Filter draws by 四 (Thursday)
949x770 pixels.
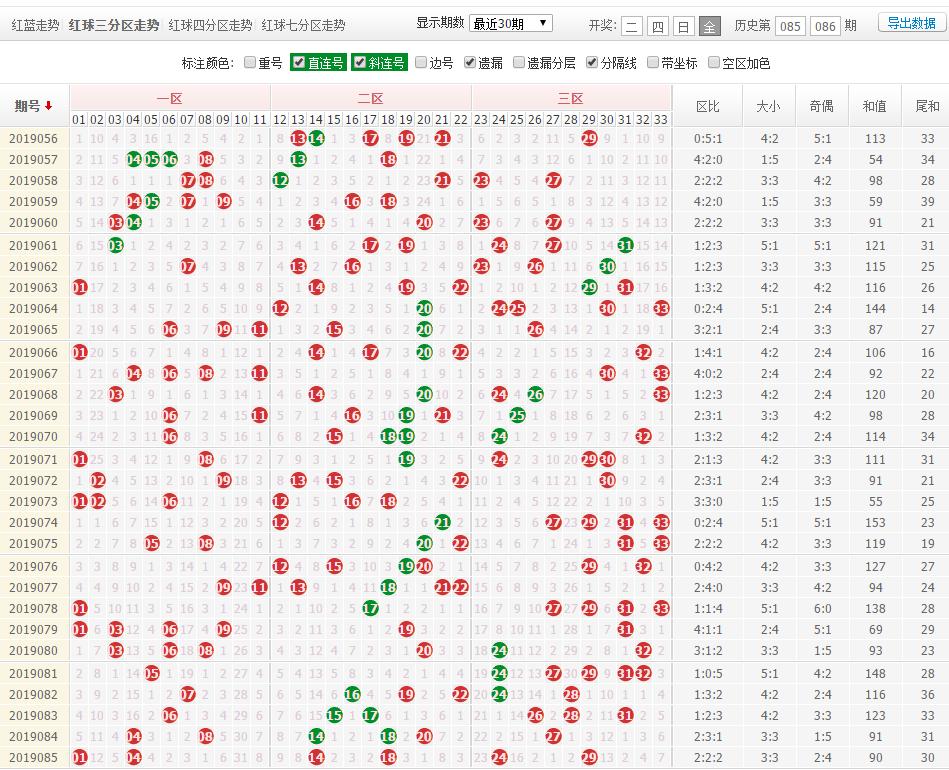tap(657, 26)
